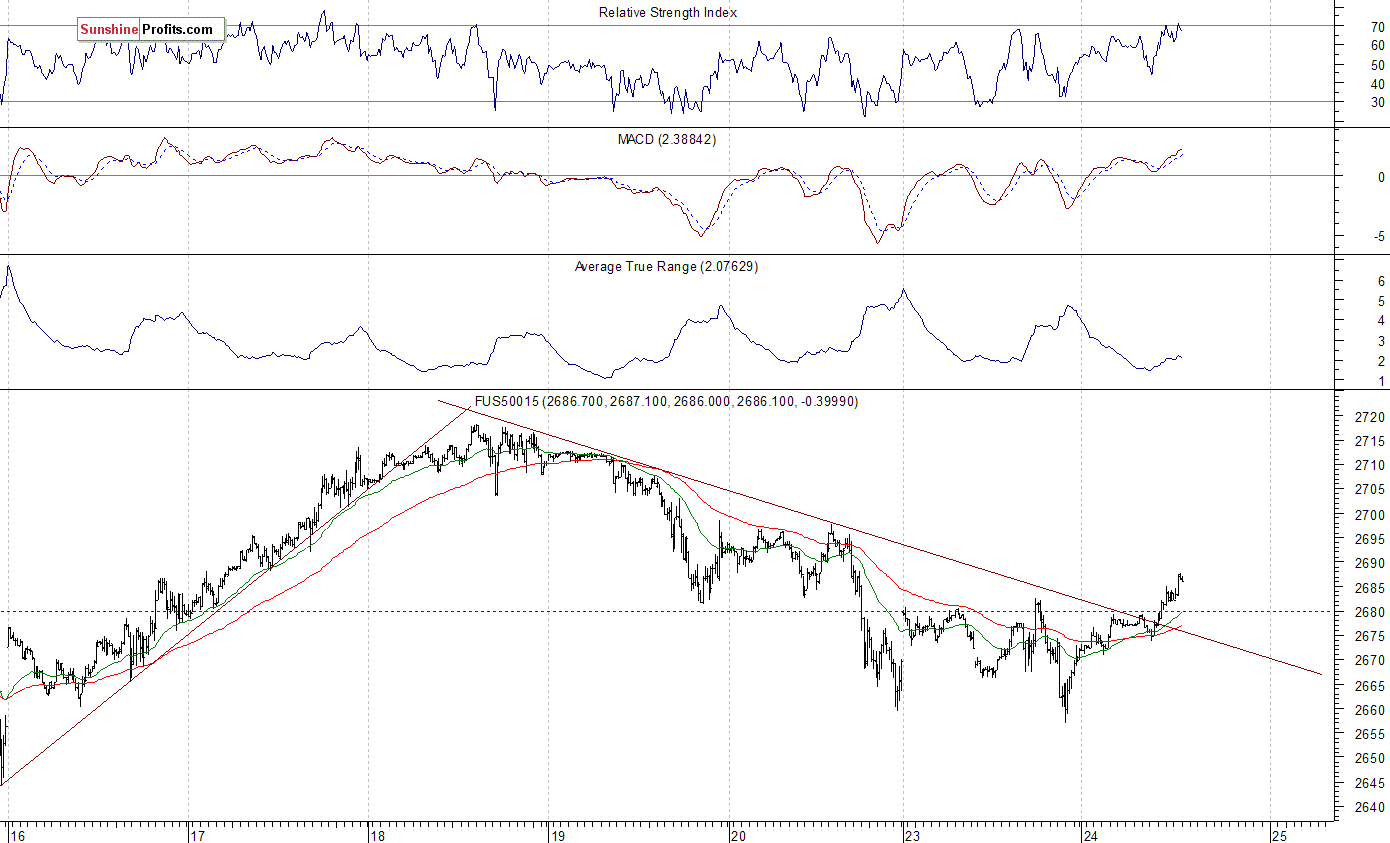Click date label 19 on time axis
The image size is (1390, 843).
click(558, 835)
